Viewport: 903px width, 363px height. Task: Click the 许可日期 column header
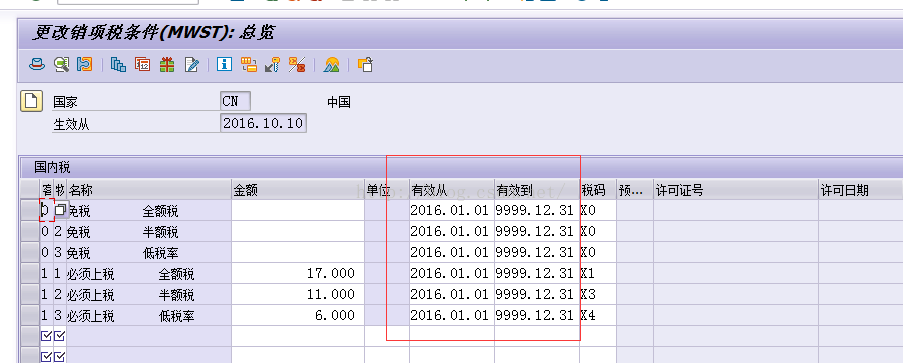click(x=861, y=190)
